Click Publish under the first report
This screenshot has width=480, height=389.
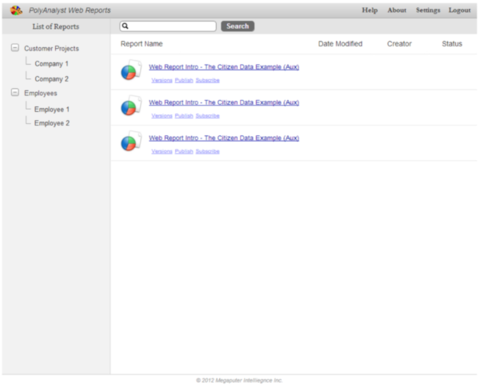(x=184, y=80)
